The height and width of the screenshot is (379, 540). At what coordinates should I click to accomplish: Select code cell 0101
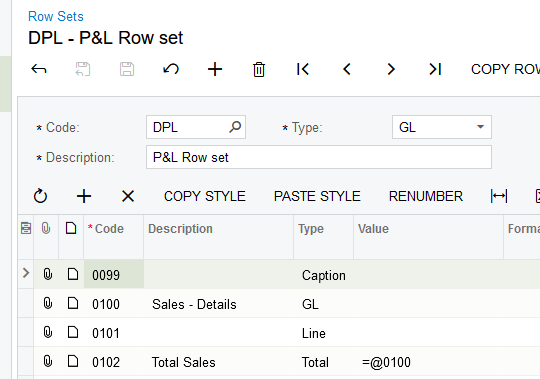point(114,333)
